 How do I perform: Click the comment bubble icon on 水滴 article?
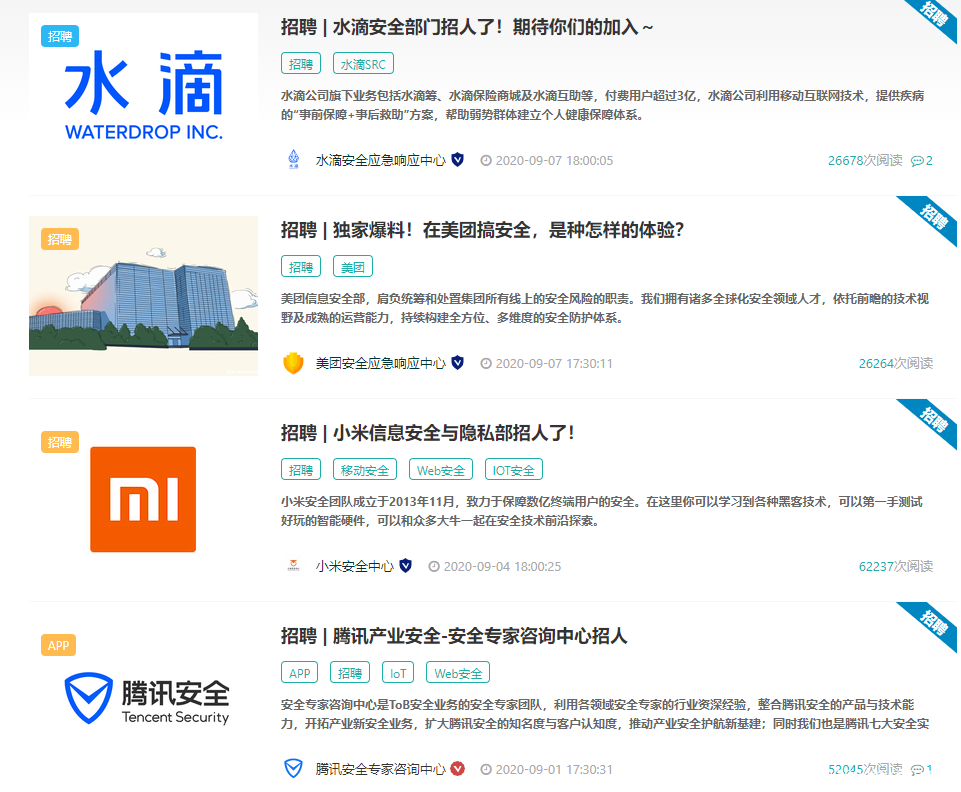(917, 161)
